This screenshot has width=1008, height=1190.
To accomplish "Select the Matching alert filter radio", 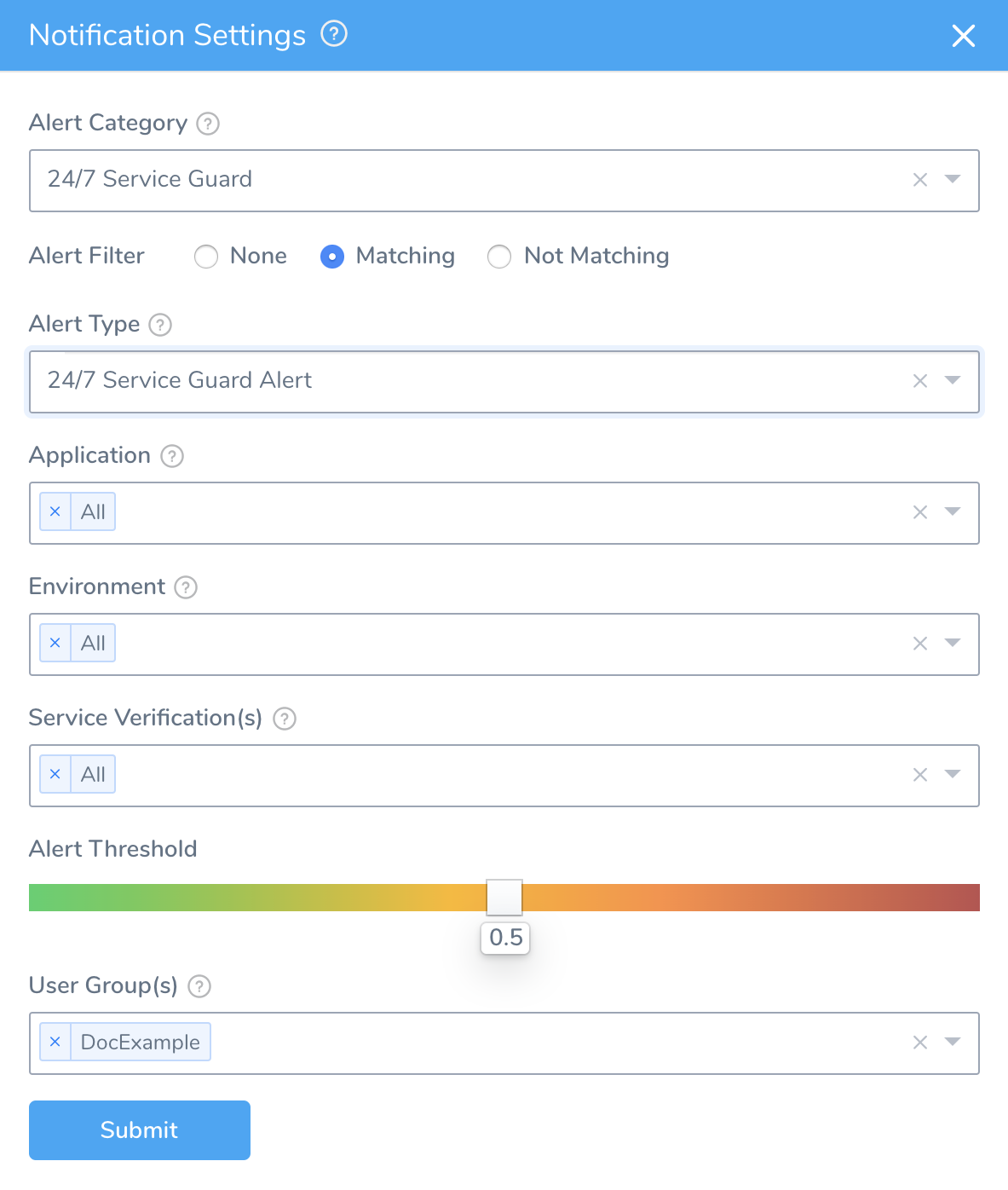I will pos(332,257).
